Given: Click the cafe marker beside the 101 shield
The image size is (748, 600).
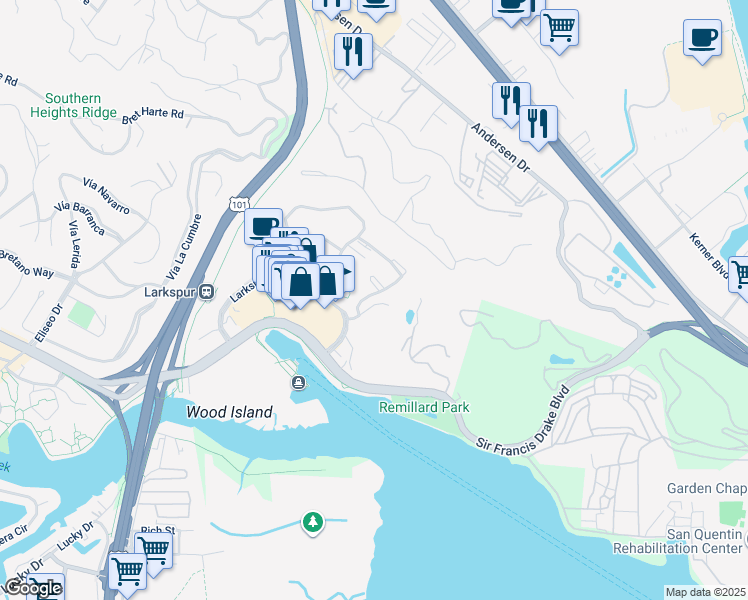Looking at the screenshot, I should (263, 226).
